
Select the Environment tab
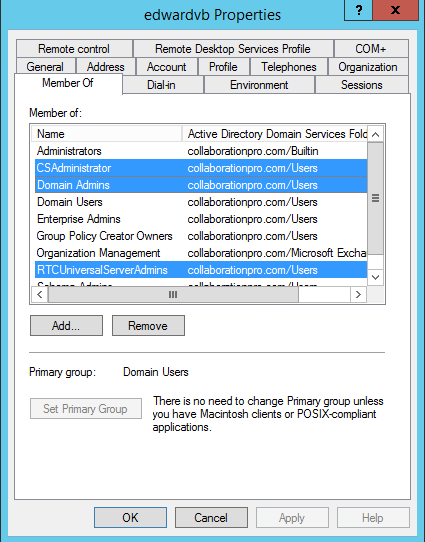tap(259, 85)
